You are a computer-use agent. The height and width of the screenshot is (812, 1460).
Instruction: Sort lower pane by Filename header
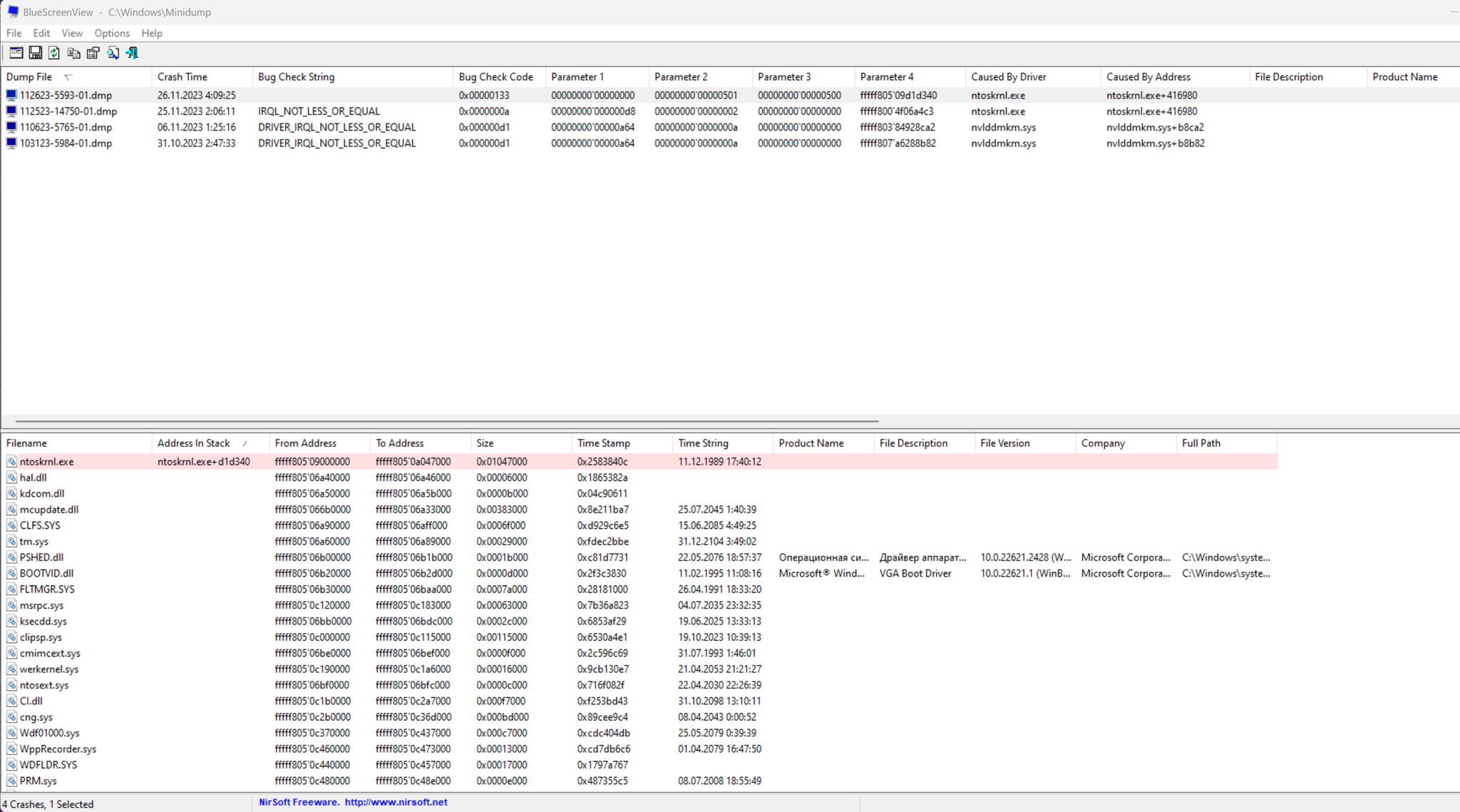coord(76,443)
